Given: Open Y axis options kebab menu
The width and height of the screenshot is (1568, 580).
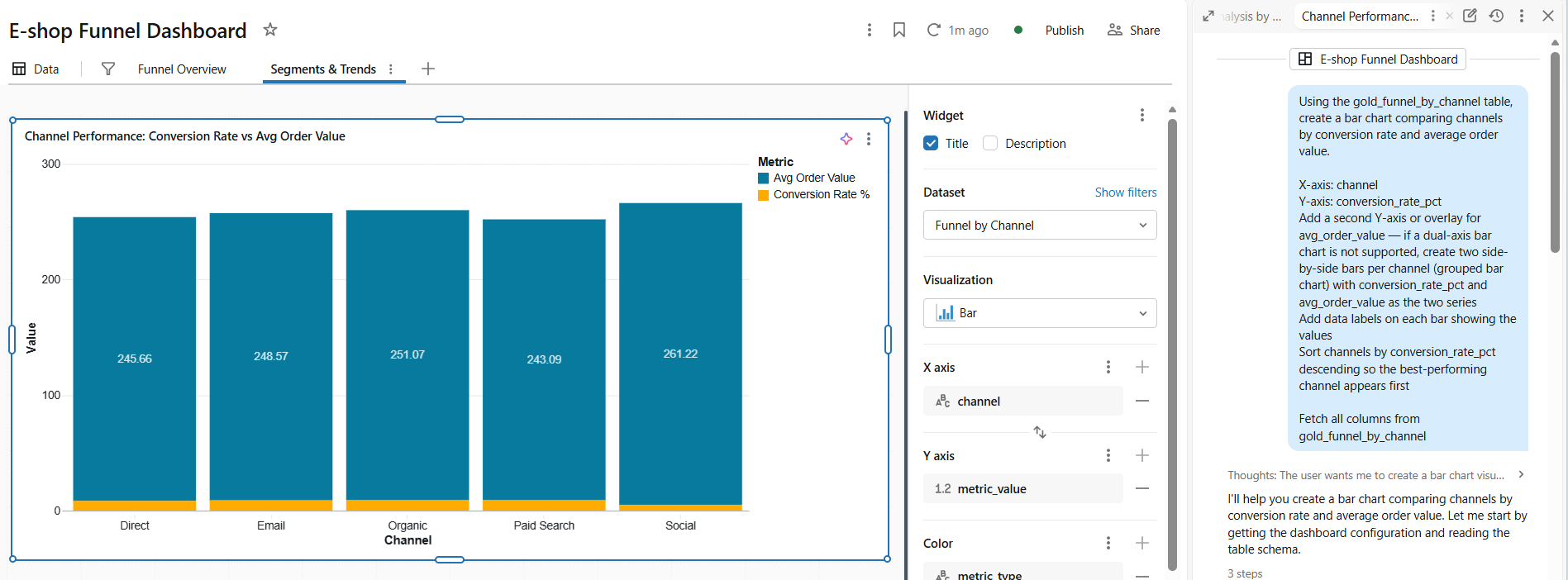Looking at the screenshot, I should tap(1108, 455).
